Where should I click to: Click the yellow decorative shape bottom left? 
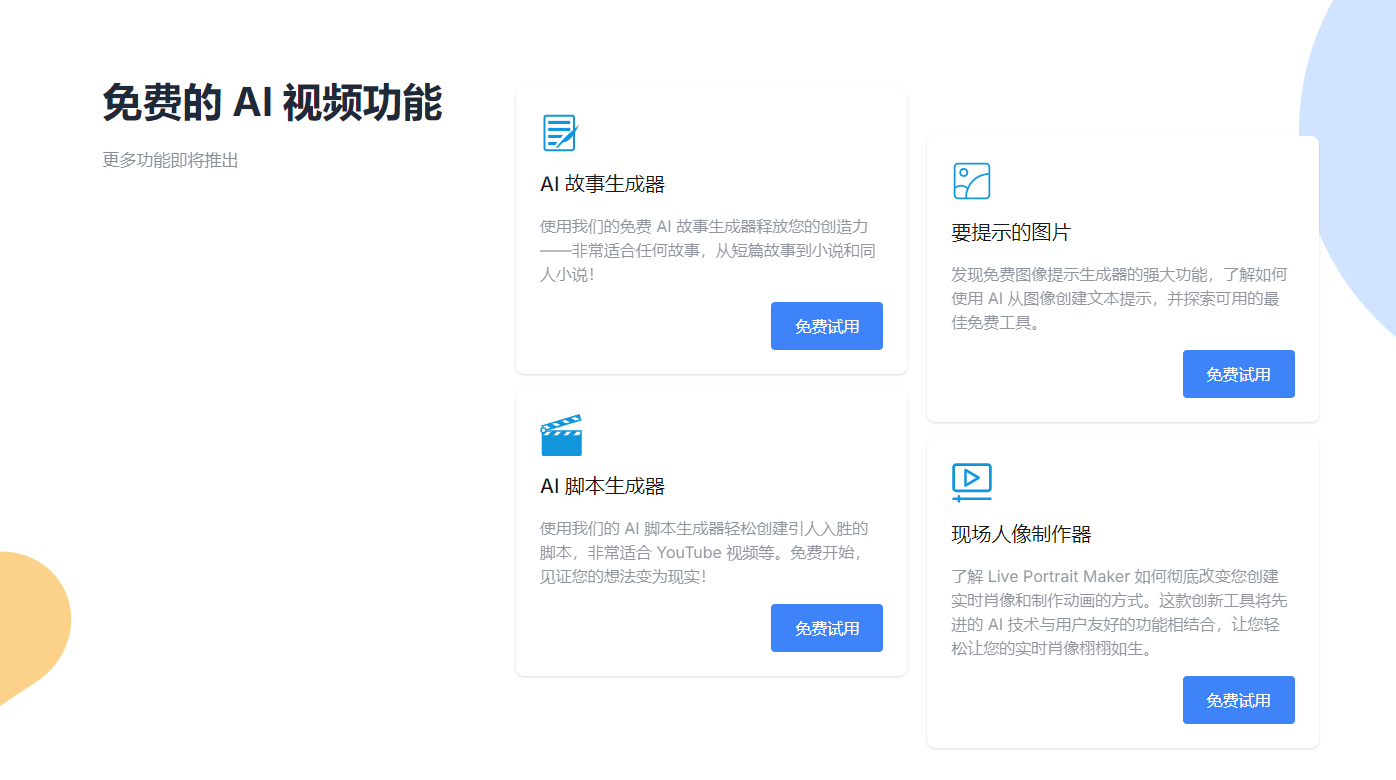point(30,620)
